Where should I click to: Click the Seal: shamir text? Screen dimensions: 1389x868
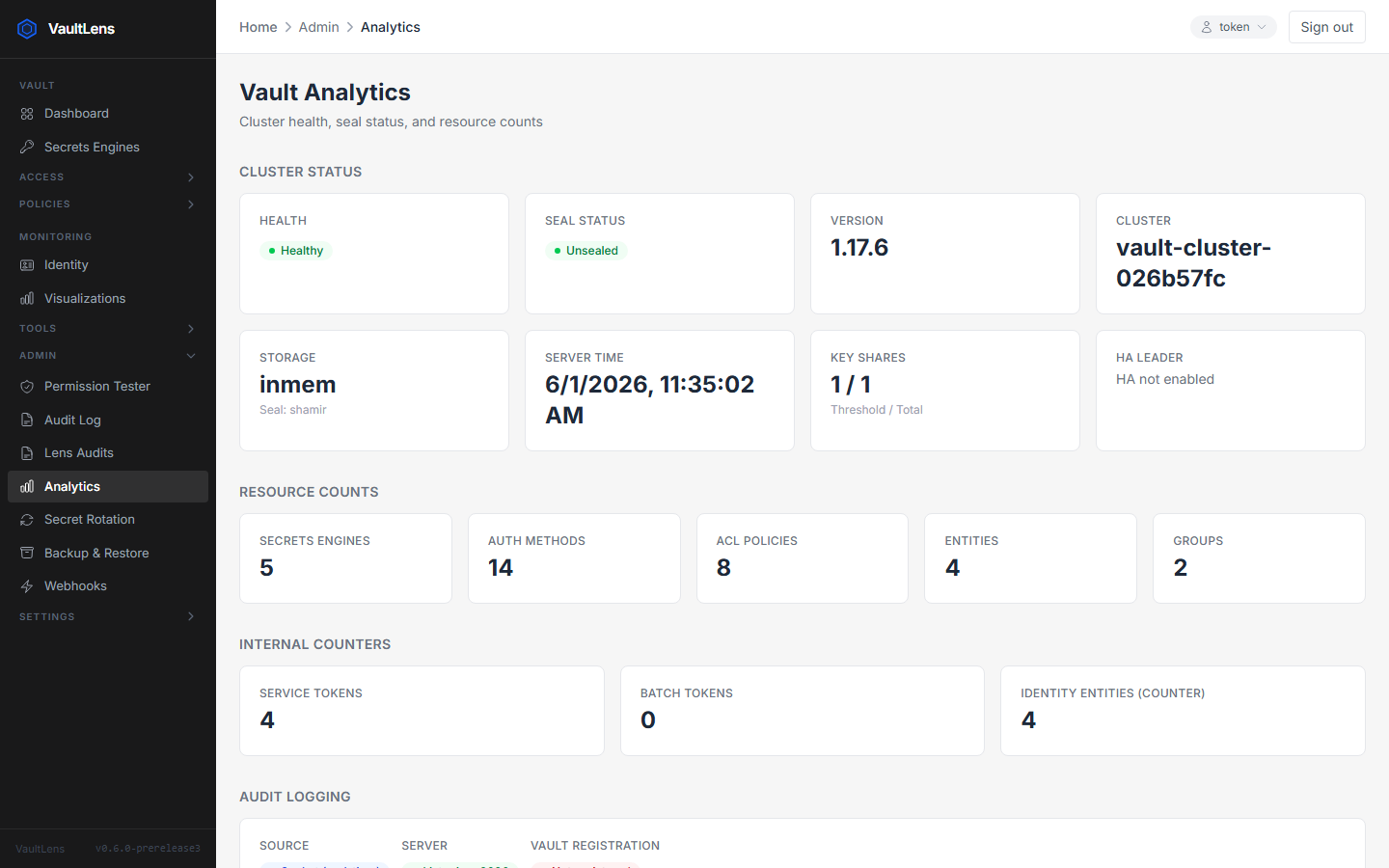click(293, 410)
